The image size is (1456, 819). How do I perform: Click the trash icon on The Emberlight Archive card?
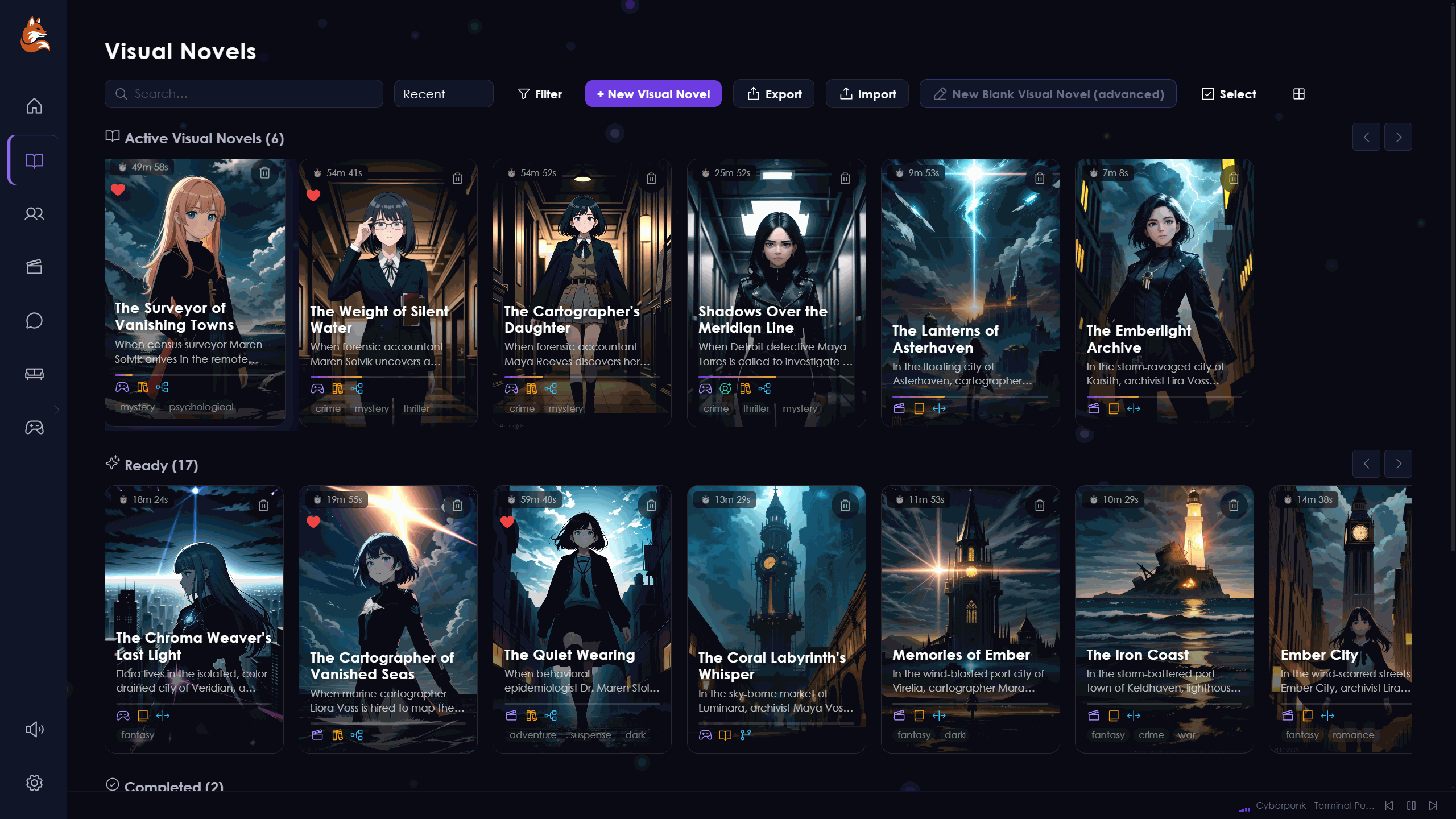1232,178
